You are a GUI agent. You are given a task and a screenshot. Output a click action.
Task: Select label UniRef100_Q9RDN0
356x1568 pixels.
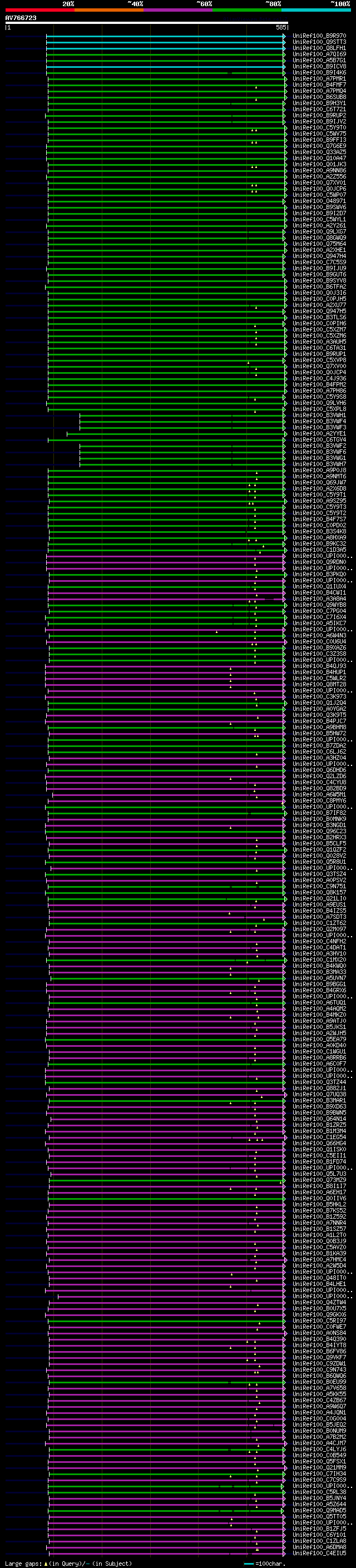click(319, 562)
